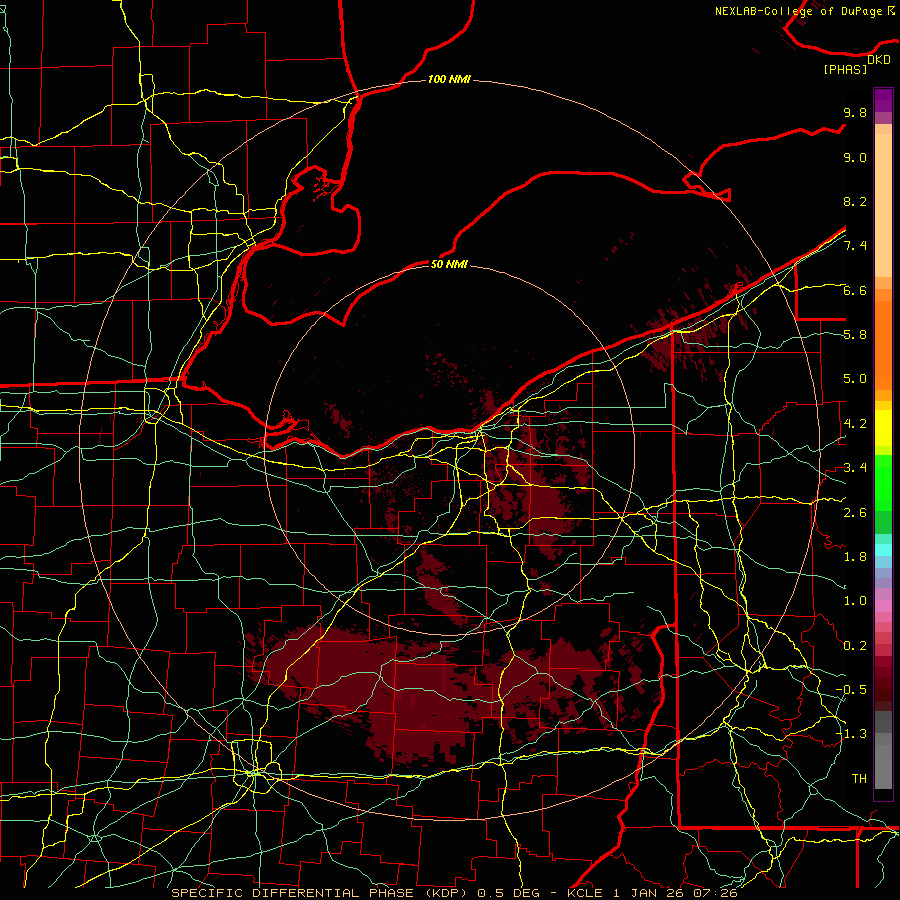Click the NEXLAB-College of DuPage label
Viewport: 900px width, 900px height.
(798, 11)
